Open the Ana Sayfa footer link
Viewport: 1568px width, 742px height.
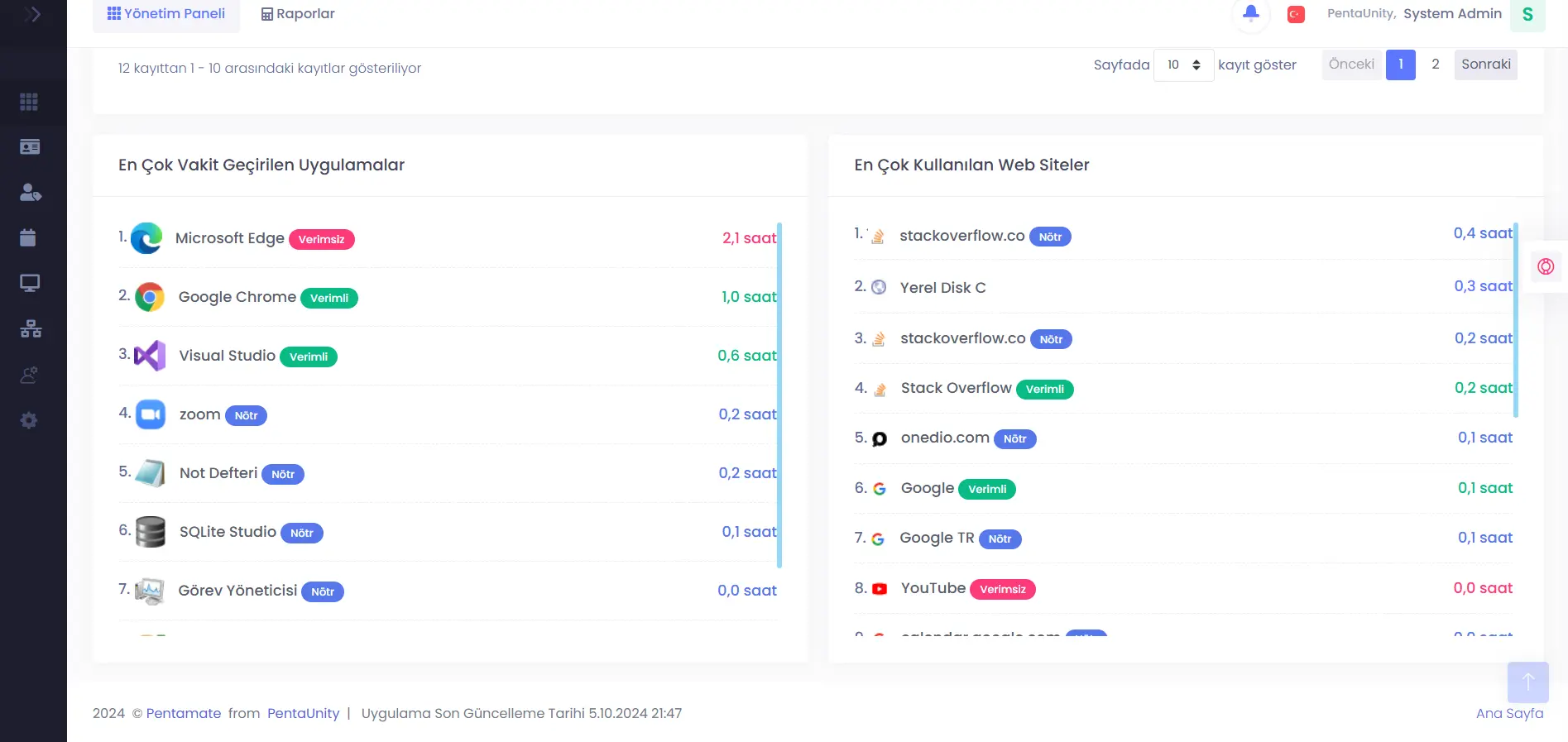coord(1509,713)
